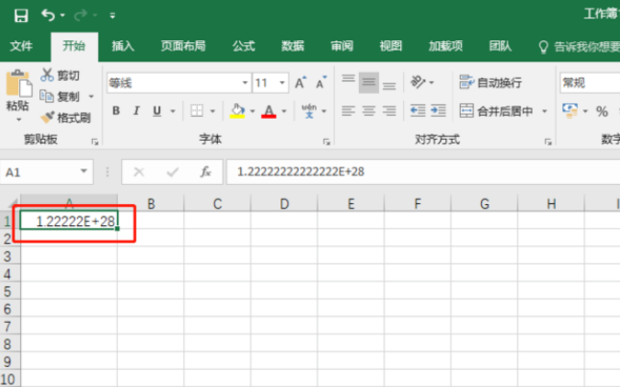Toggle Underline formatting
This screenshot has height=387, width=620.
click(157, 111)
